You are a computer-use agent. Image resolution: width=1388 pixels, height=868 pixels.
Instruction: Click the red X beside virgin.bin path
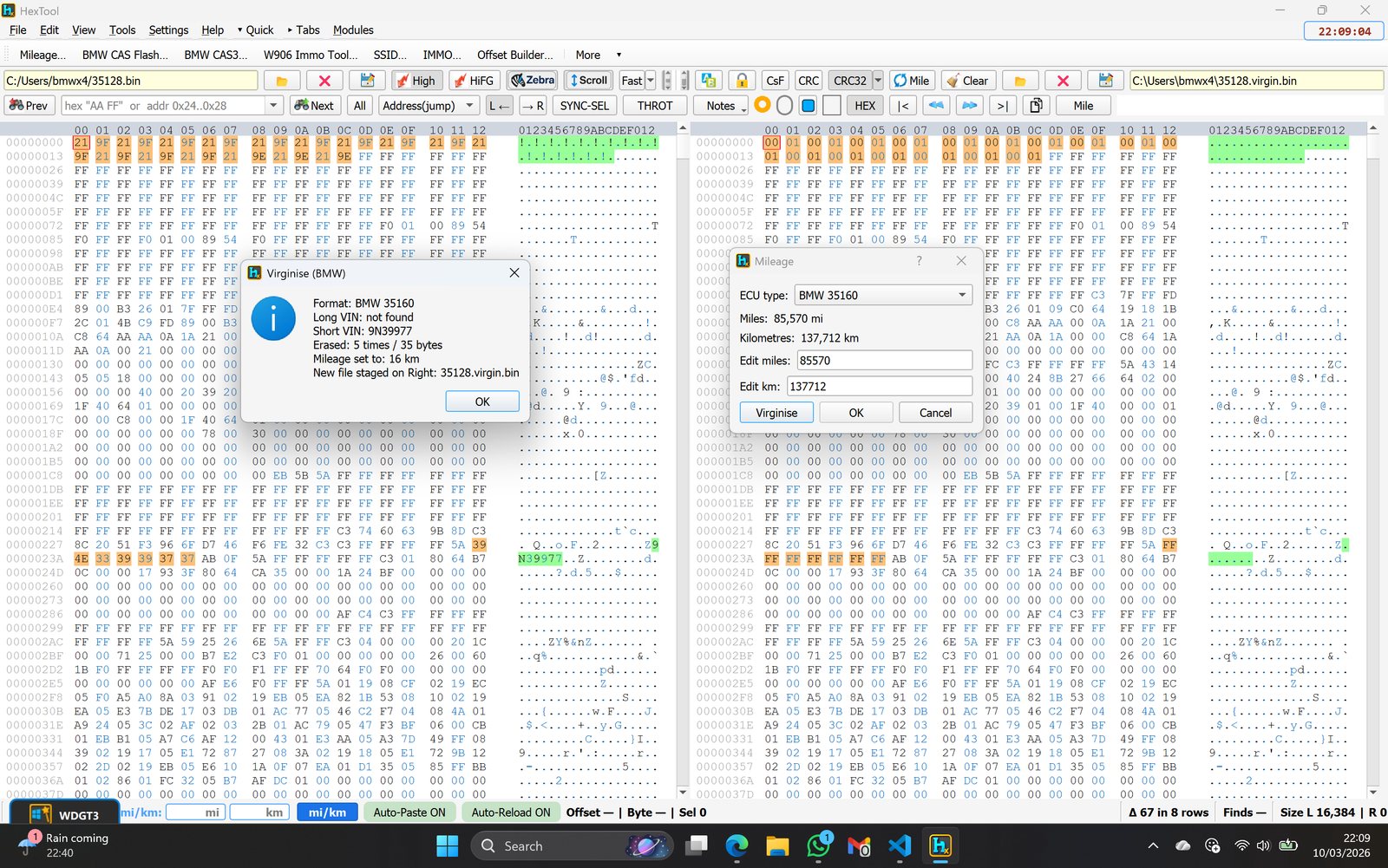click(x=1063, y=81)
